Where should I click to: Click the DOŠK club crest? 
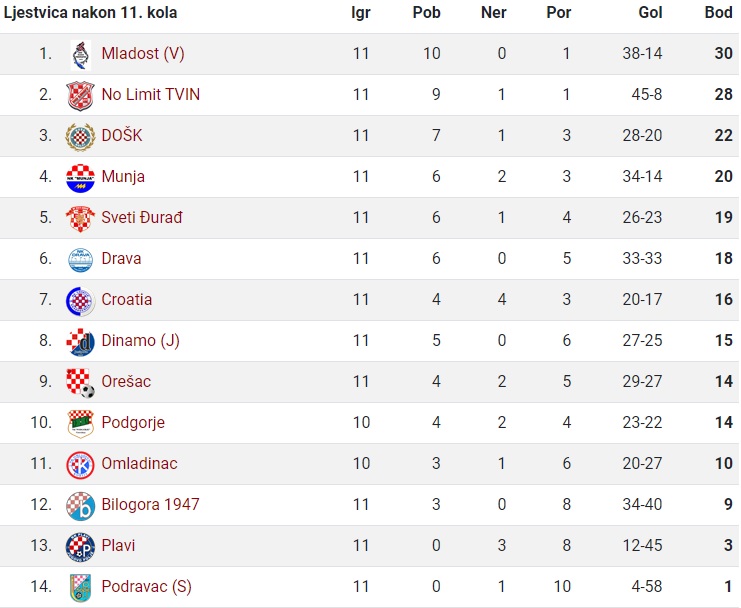coord(80,136)
